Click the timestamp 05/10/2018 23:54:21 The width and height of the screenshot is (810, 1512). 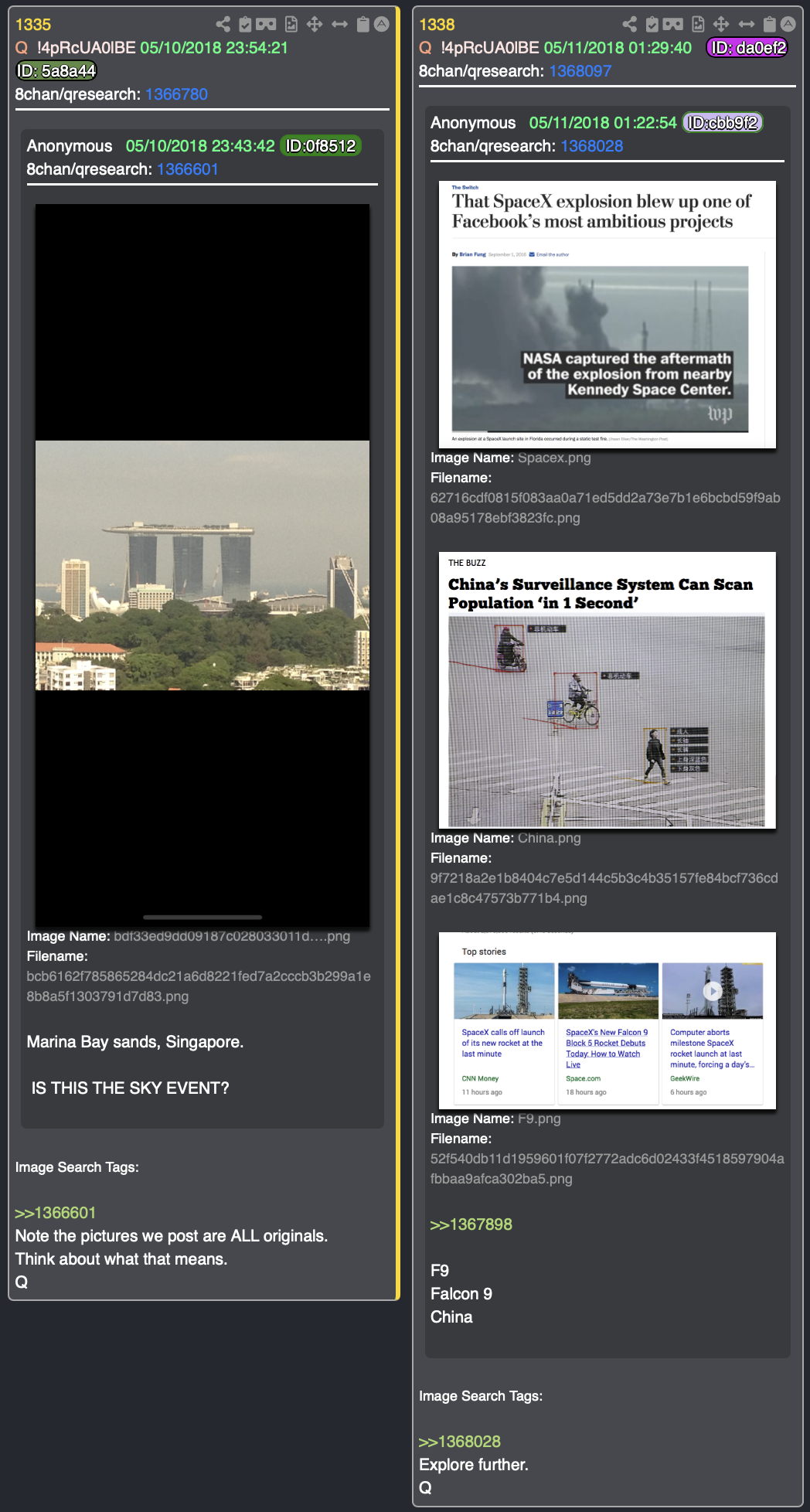(x=214, y=48)
